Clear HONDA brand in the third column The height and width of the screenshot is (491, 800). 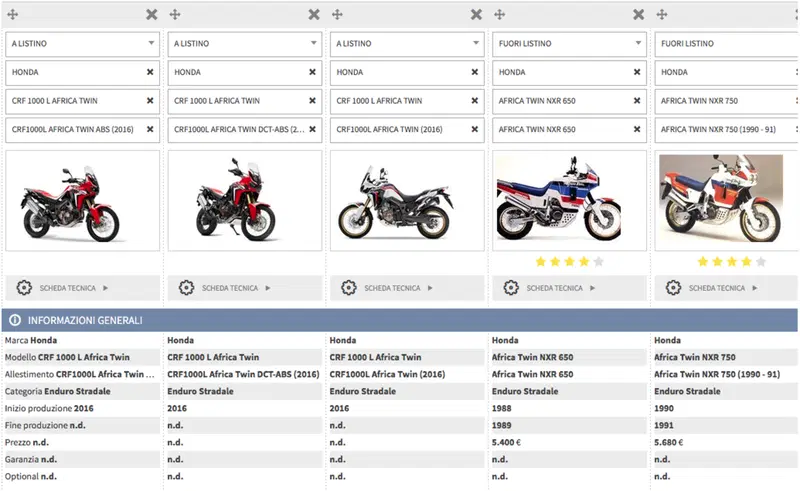[x=474, y=72]
